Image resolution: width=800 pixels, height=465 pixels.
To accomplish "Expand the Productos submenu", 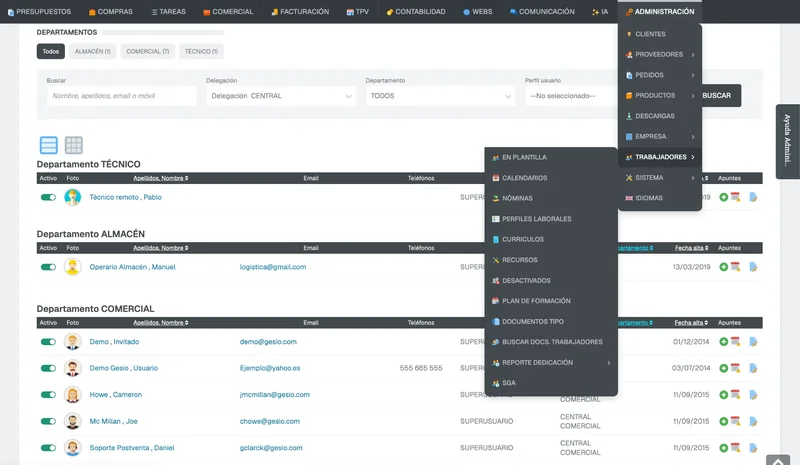I will pyautogui.click(x=660, y=95).
